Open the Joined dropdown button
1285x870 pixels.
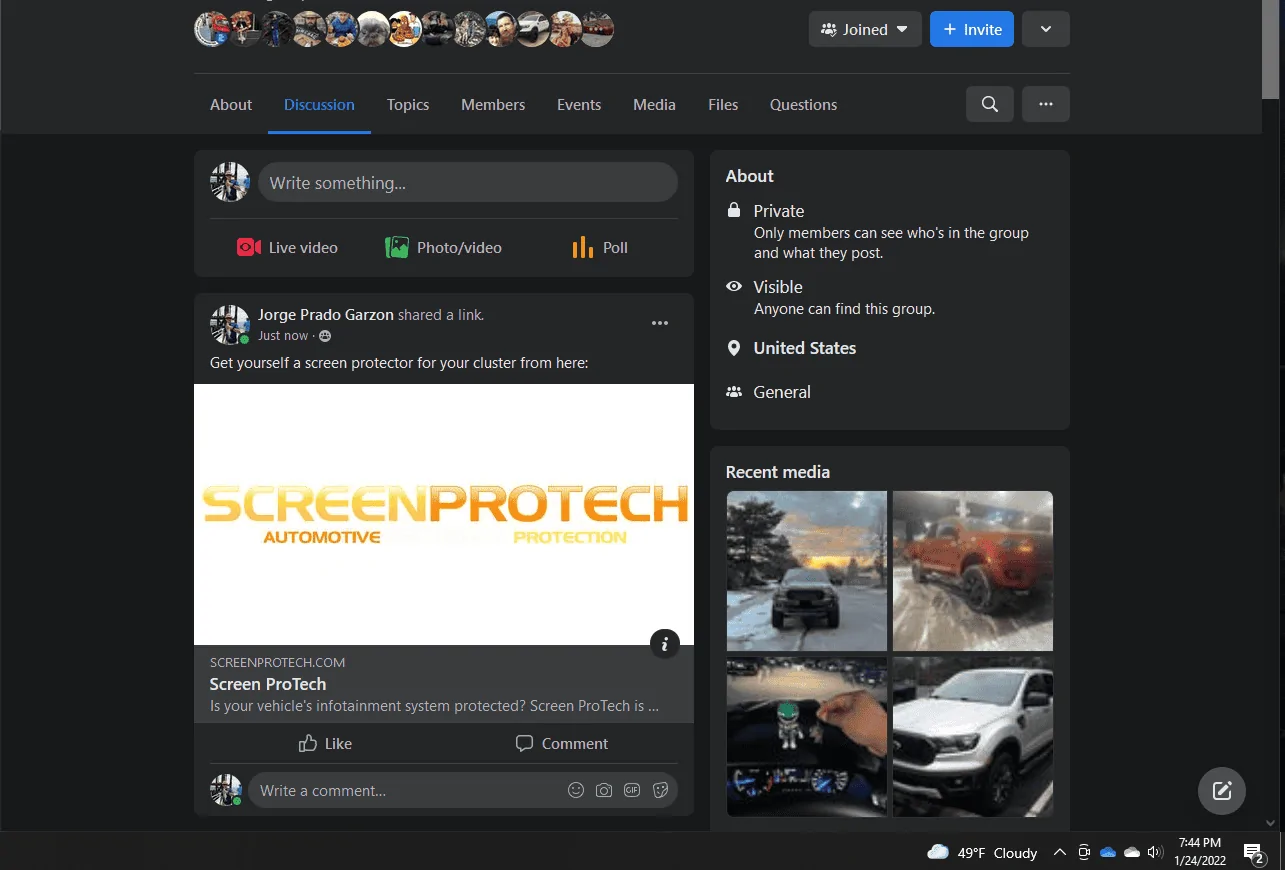click(x=865, y=29)
